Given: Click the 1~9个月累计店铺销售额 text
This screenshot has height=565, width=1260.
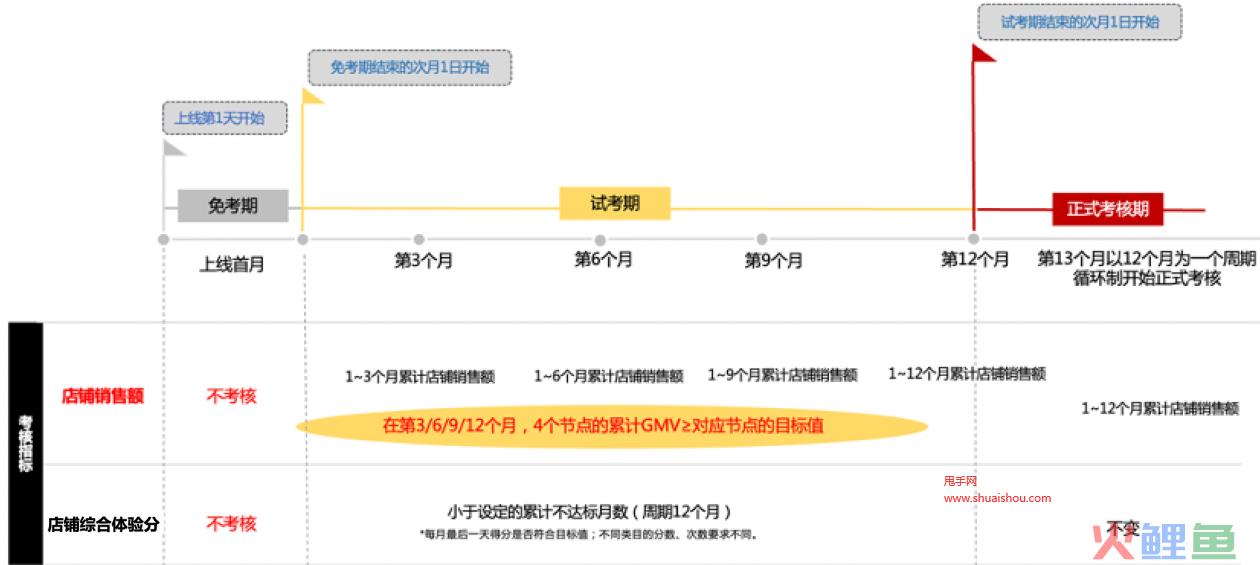Looking at the screenshot, I should 783,375.
